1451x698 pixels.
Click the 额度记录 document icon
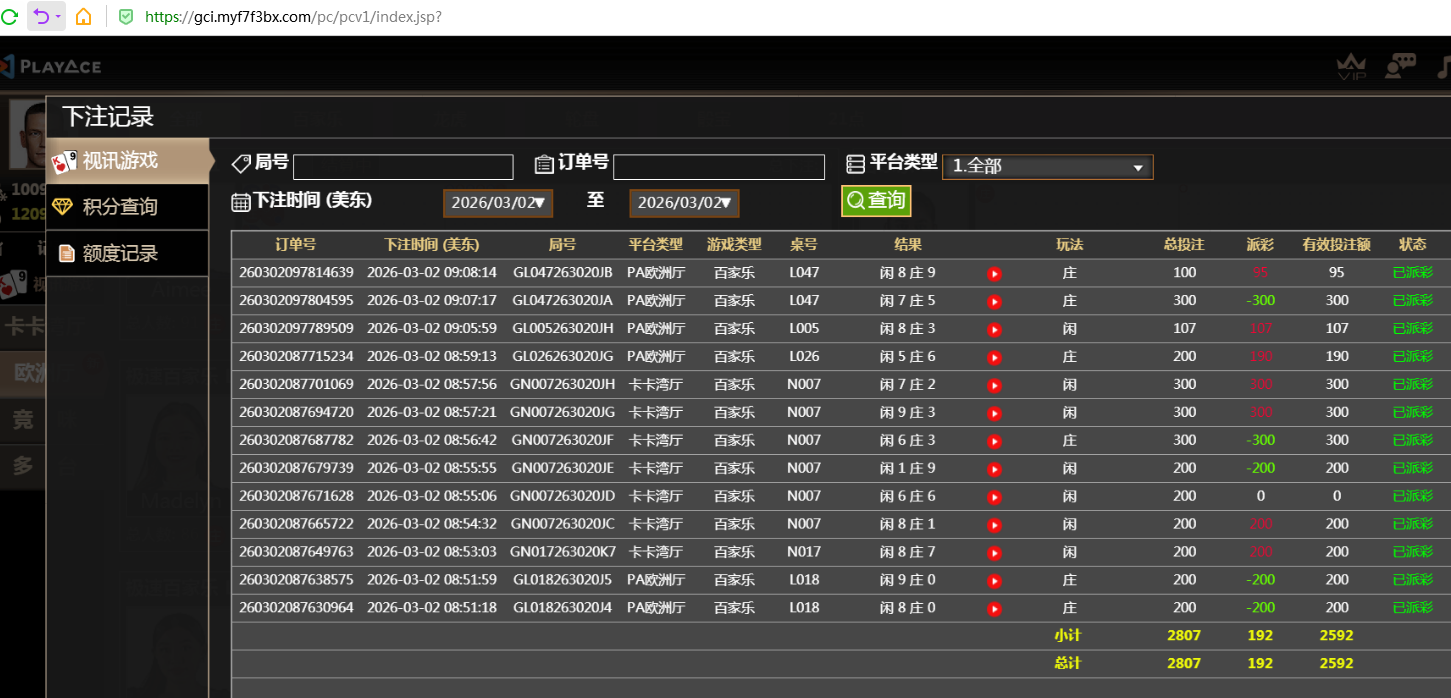click(x=65, y=253)
